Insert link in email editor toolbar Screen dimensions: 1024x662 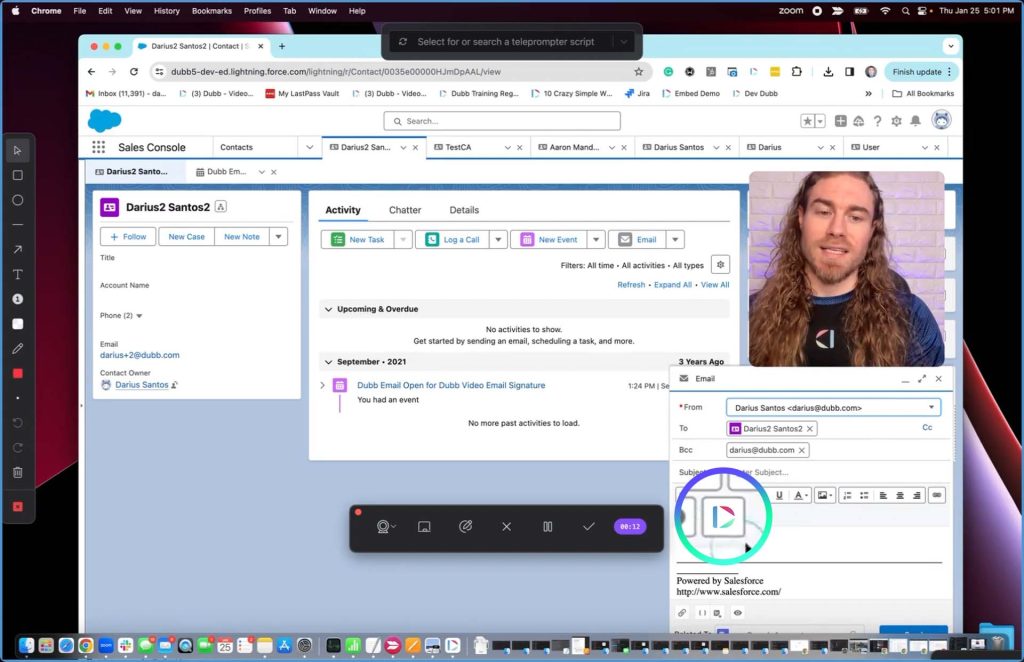(x=937, y=496)
